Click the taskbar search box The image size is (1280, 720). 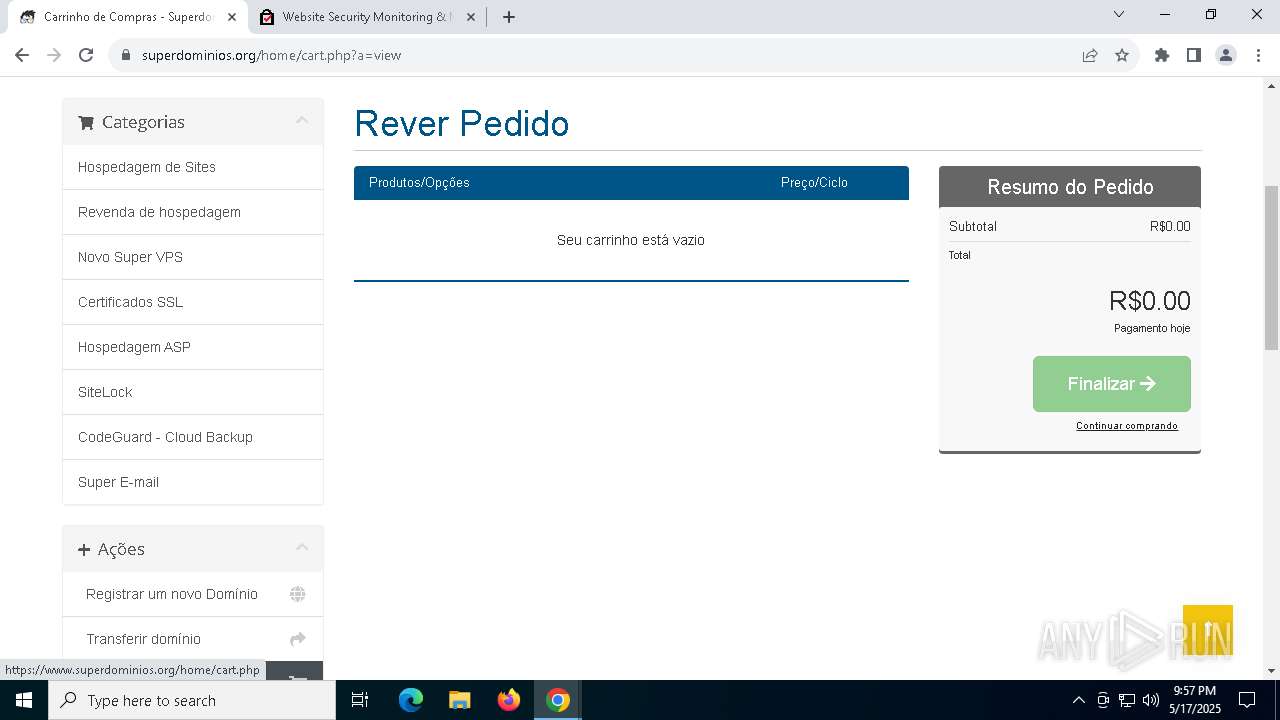(192, 700)
